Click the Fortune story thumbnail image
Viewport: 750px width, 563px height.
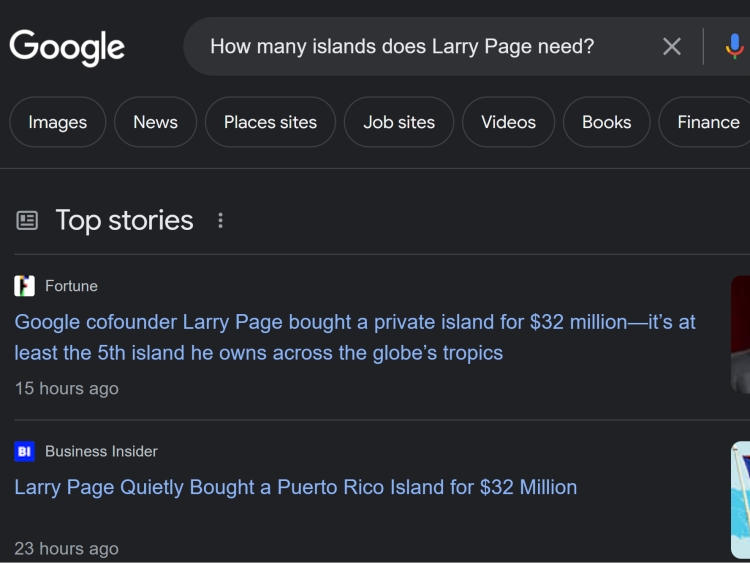(x=740, y=335)
